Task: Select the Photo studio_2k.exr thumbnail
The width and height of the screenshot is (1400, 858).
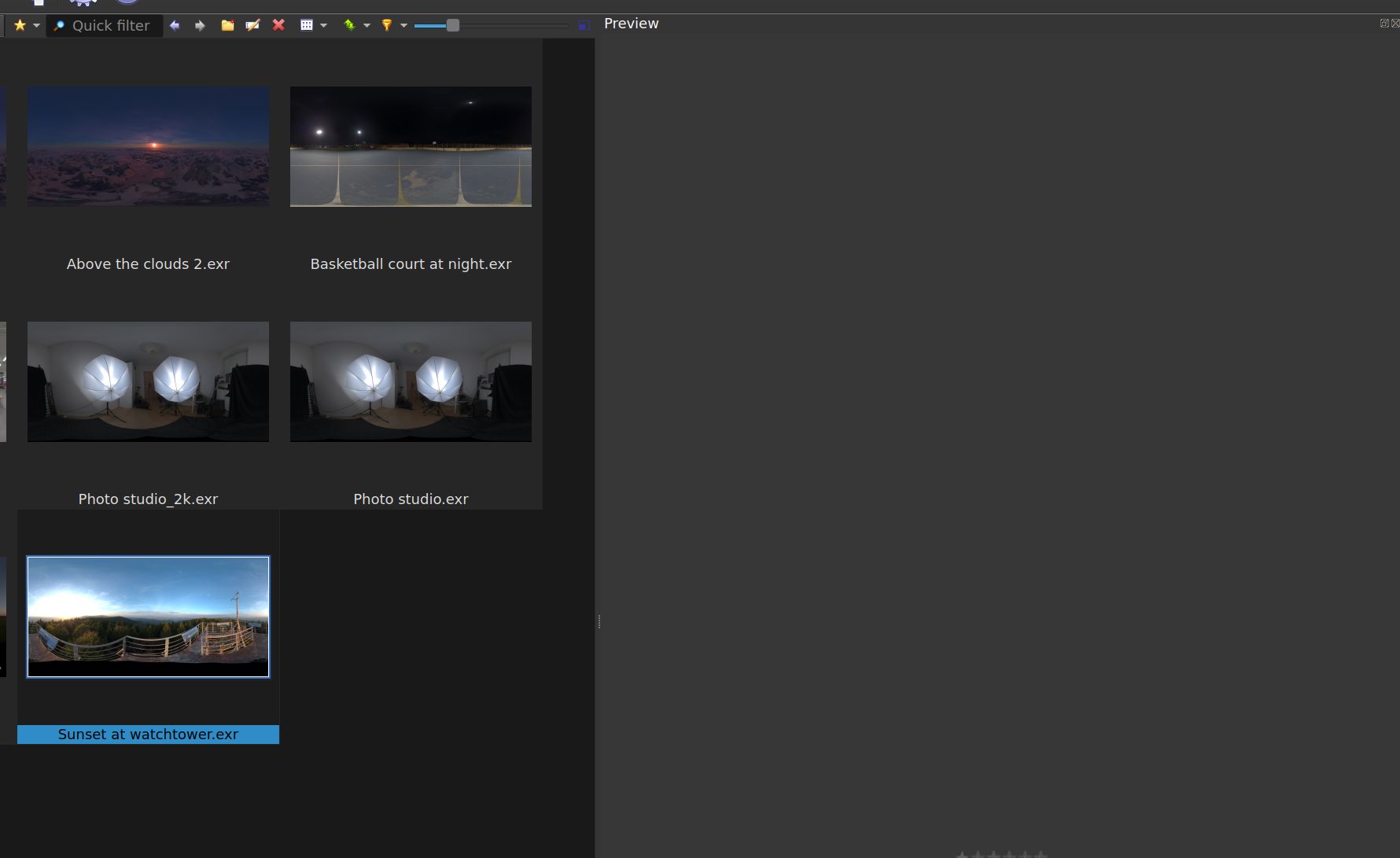Action: 148,381
